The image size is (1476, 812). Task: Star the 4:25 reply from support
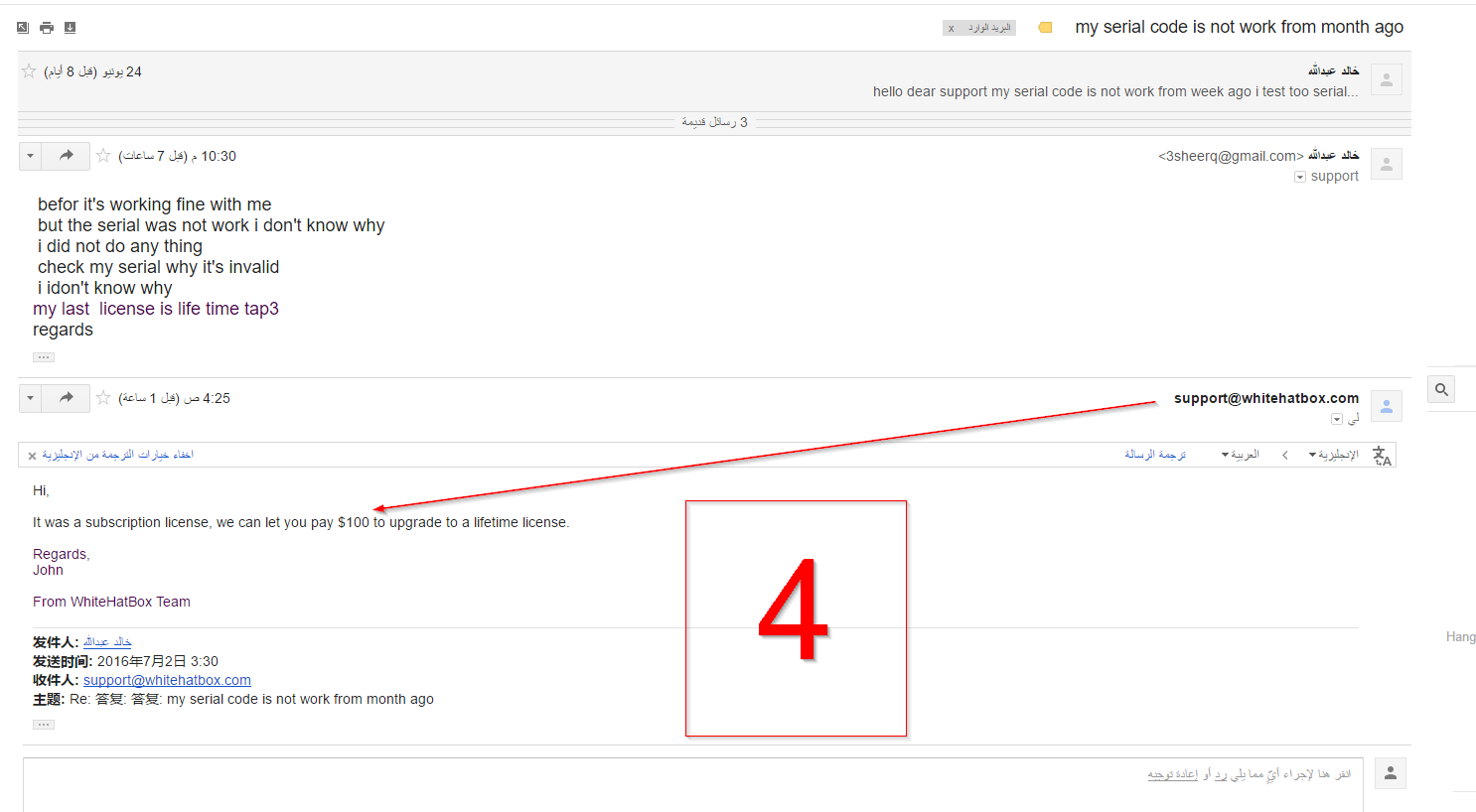coord(103,398)
